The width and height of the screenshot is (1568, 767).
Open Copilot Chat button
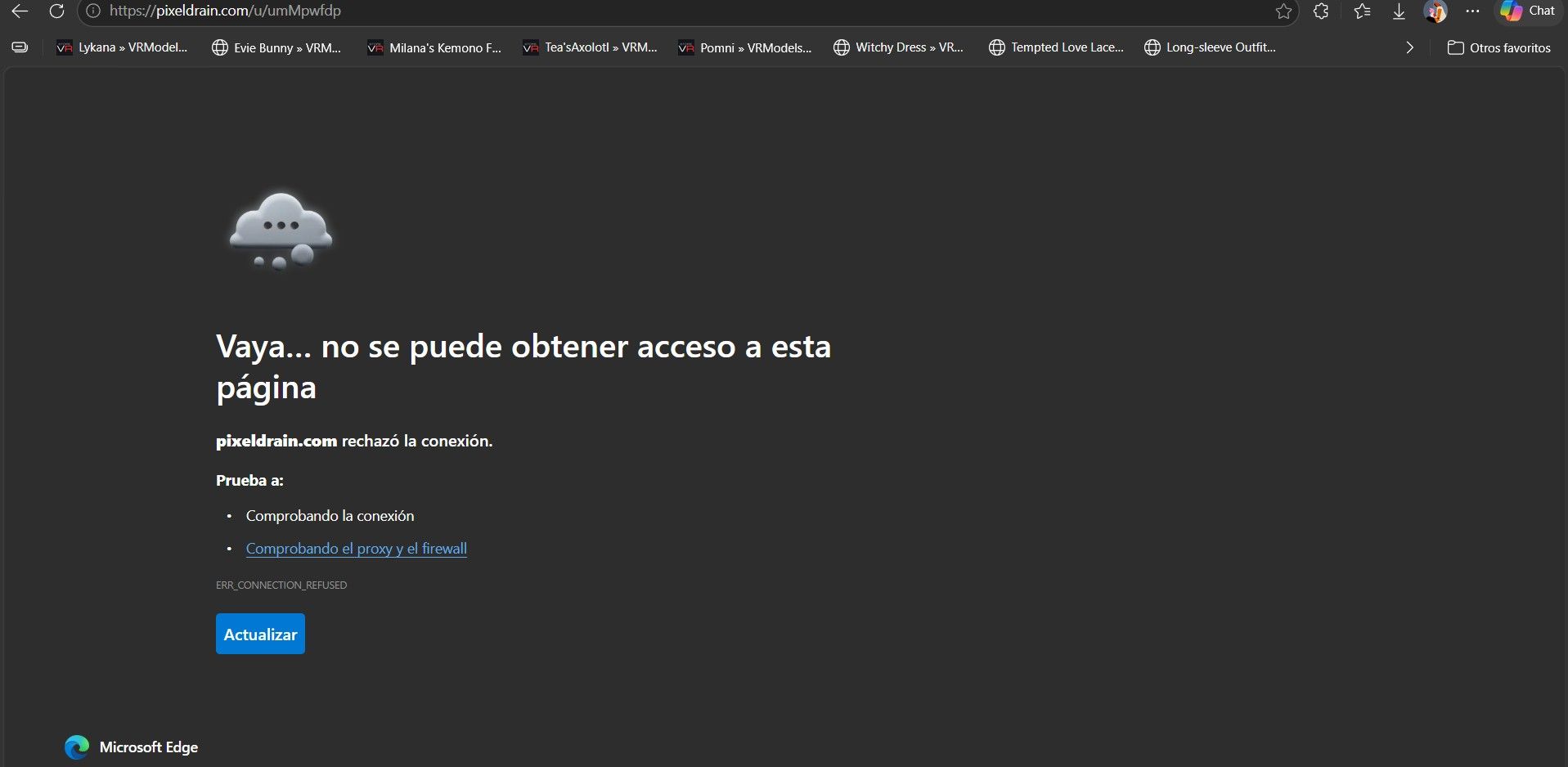point(1528,11)
